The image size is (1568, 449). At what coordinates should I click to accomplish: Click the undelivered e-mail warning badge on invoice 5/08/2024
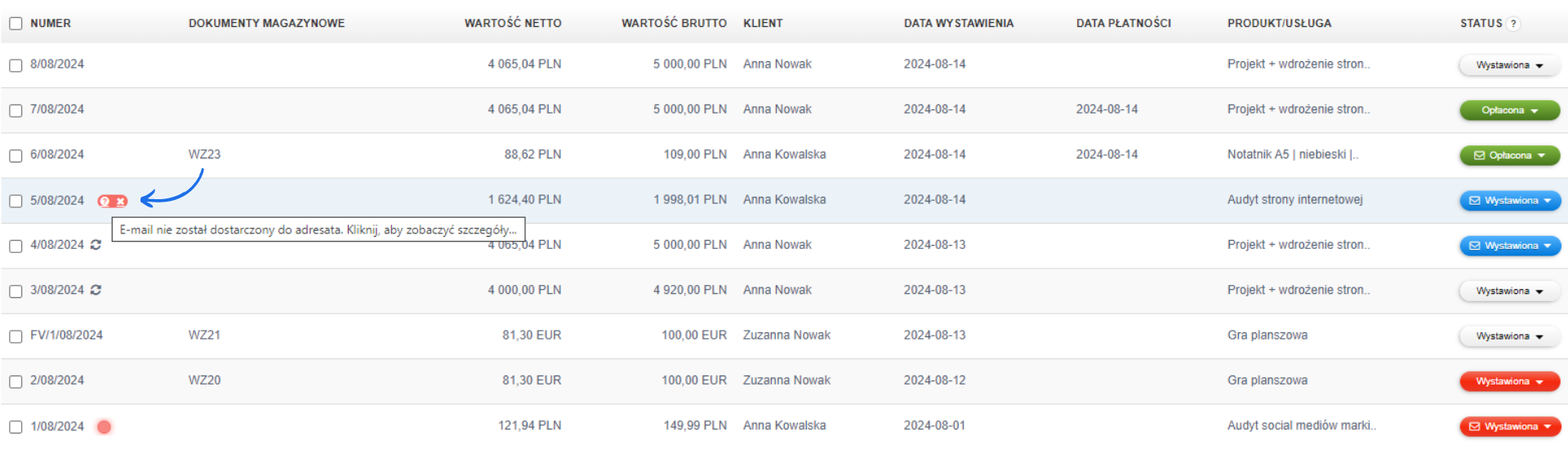pyautogui.click(x=113, y=201)
